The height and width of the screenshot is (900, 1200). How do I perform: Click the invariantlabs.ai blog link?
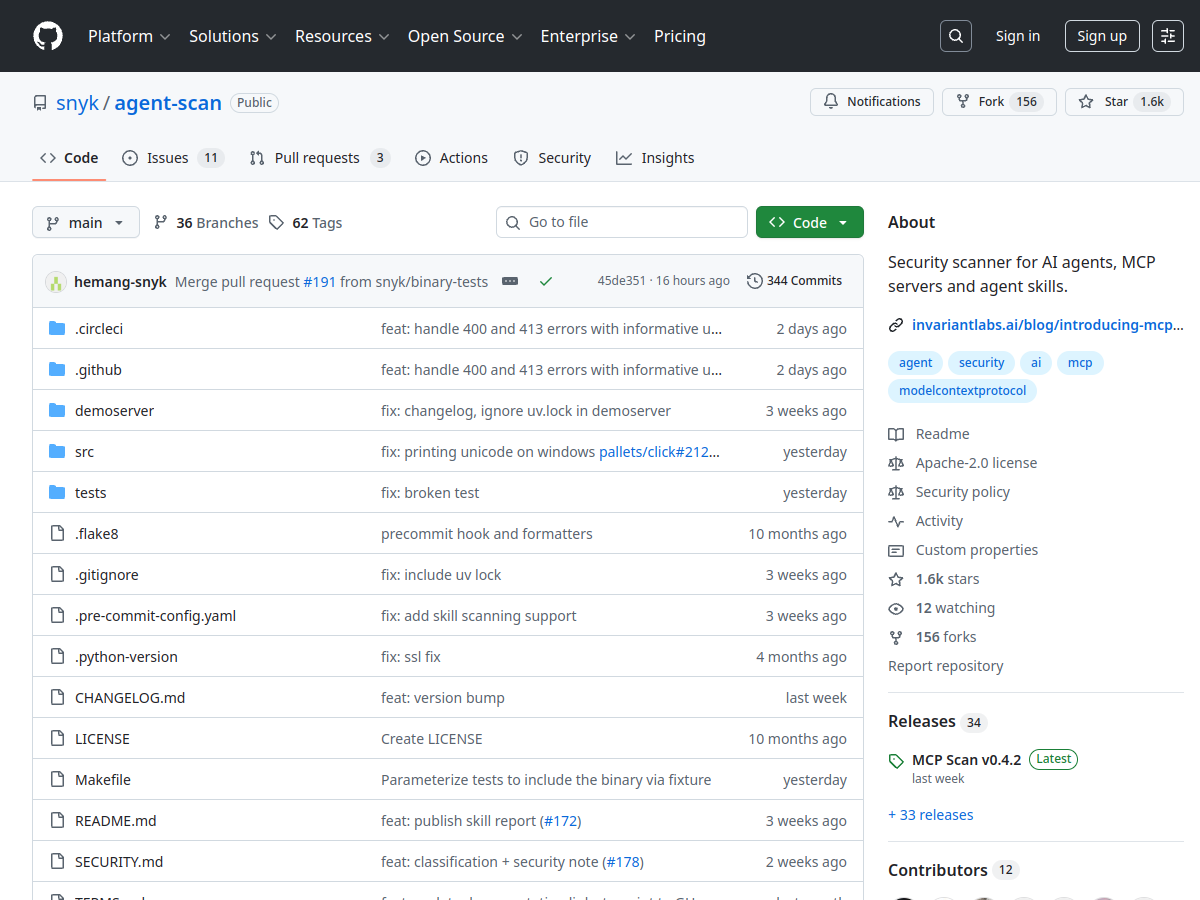pos(1046,325)
